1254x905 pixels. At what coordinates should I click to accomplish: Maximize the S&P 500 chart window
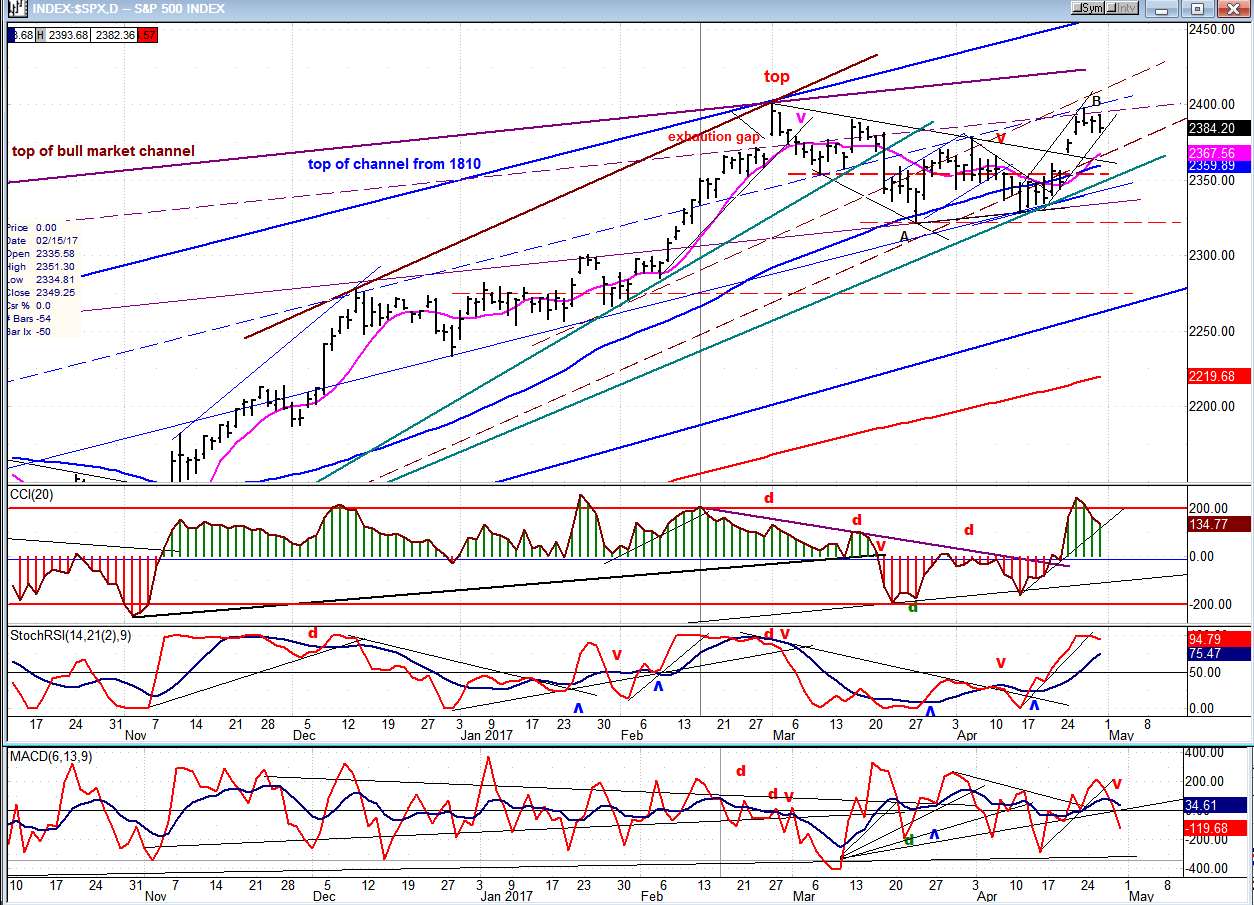pyautogui.click(x=1199, y=8)
